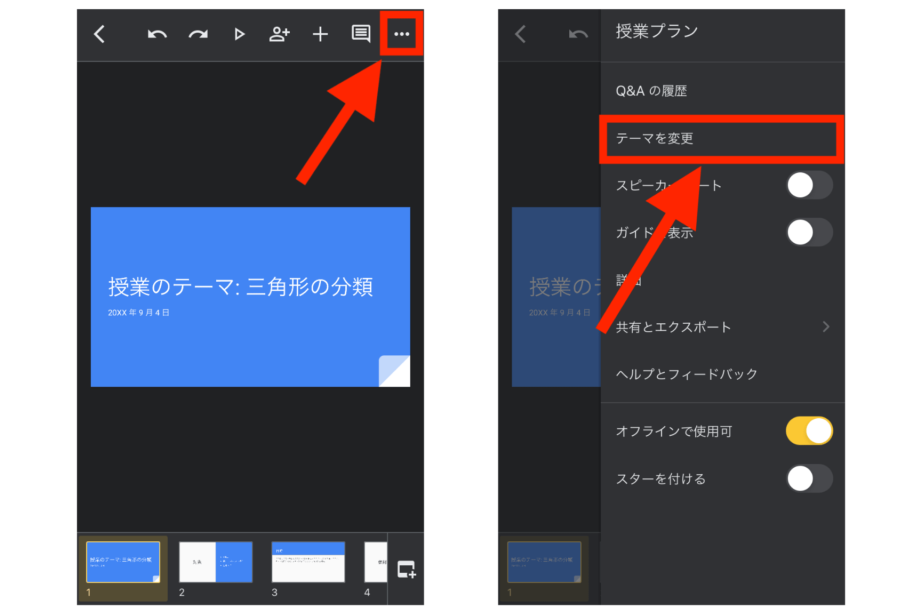Enable the スピーカーノート toggle

coord(809,186)
